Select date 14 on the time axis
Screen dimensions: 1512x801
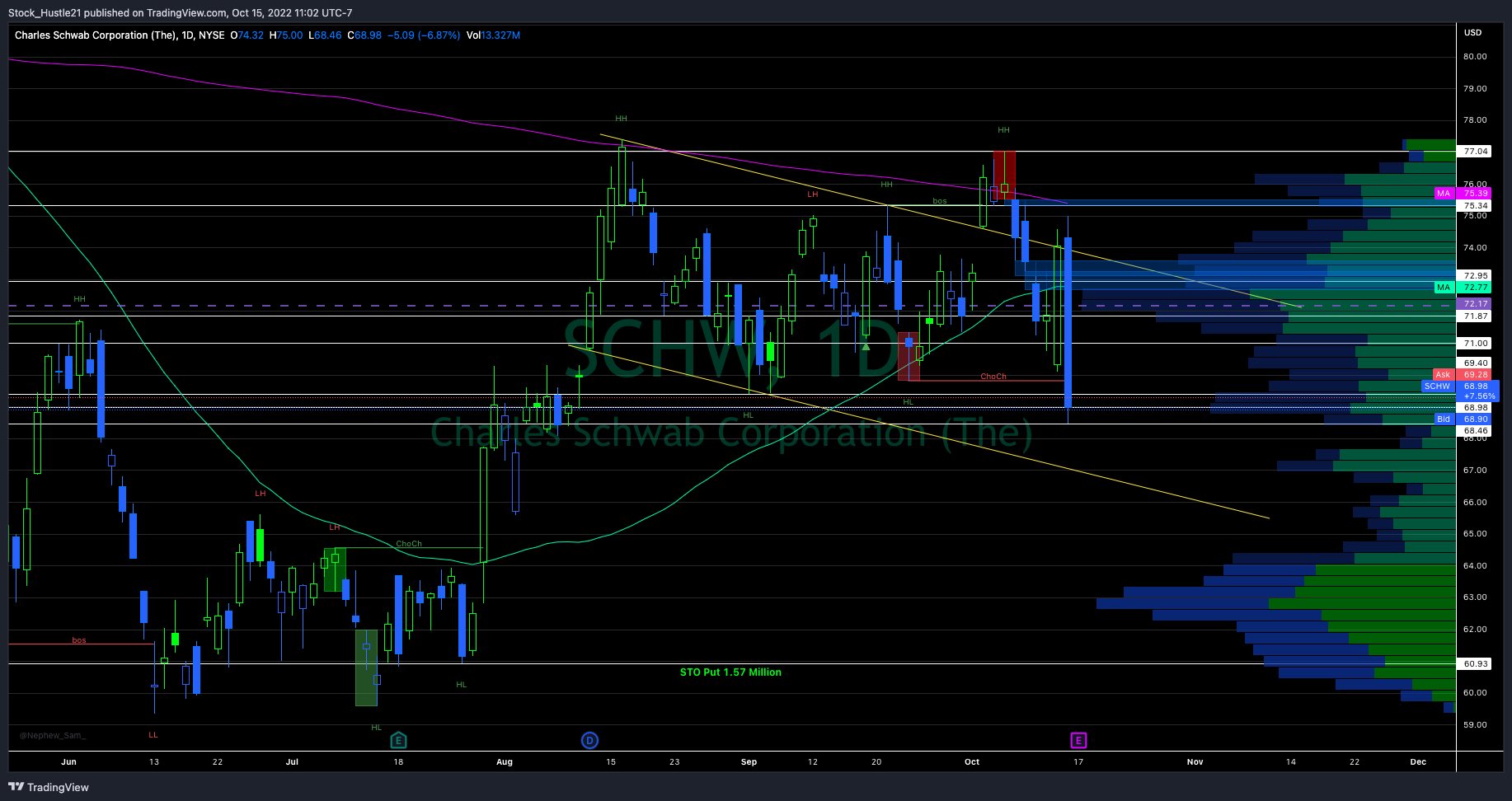click(x=1291, y=762)
